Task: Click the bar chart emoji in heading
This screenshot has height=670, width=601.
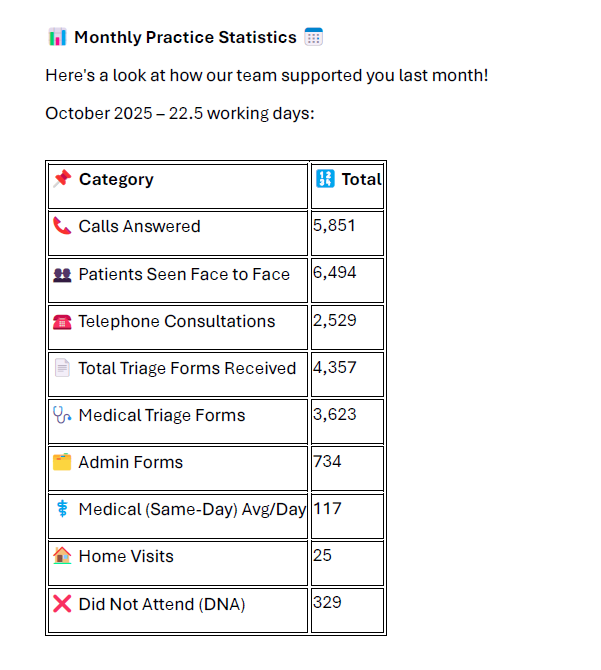Action: coord(57,37)
